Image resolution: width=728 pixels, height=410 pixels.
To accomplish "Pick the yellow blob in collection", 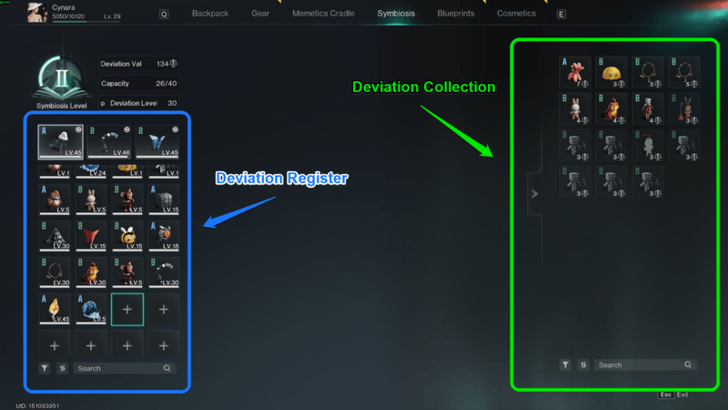I will pos(611,72).
